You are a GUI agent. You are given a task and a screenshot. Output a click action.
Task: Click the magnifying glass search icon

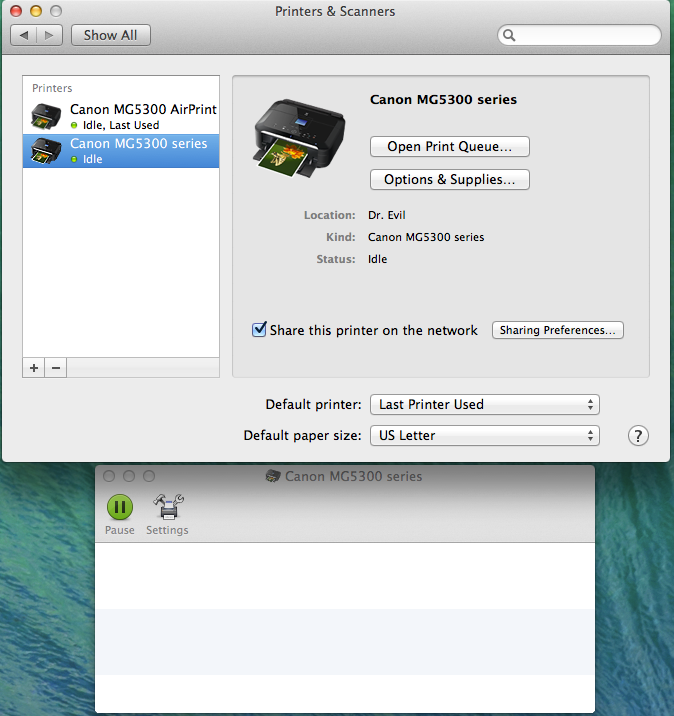pyautogui.click(x=509, y=35)
